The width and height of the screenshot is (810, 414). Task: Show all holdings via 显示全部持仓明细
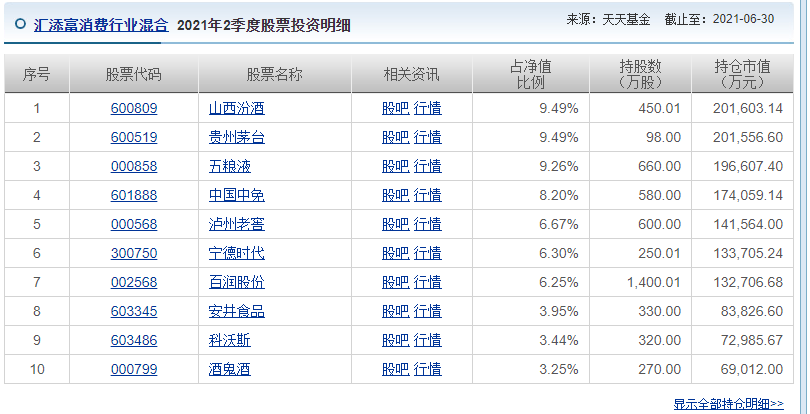(728, 403)
